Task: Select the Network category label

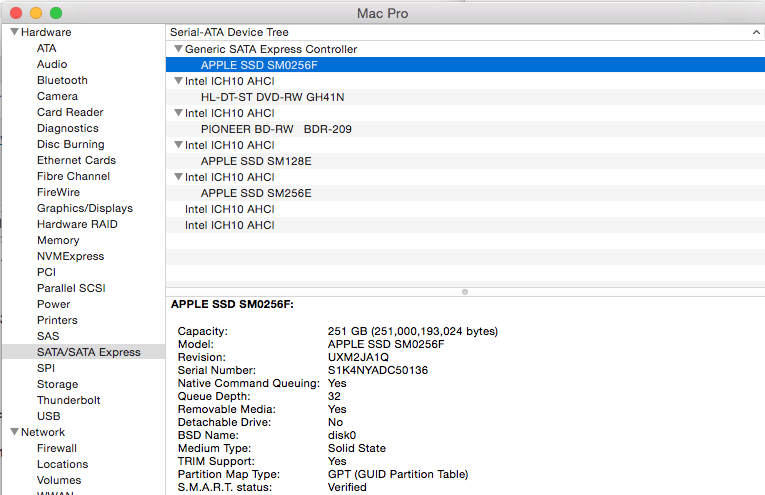Action: click(x=43, y=432)
